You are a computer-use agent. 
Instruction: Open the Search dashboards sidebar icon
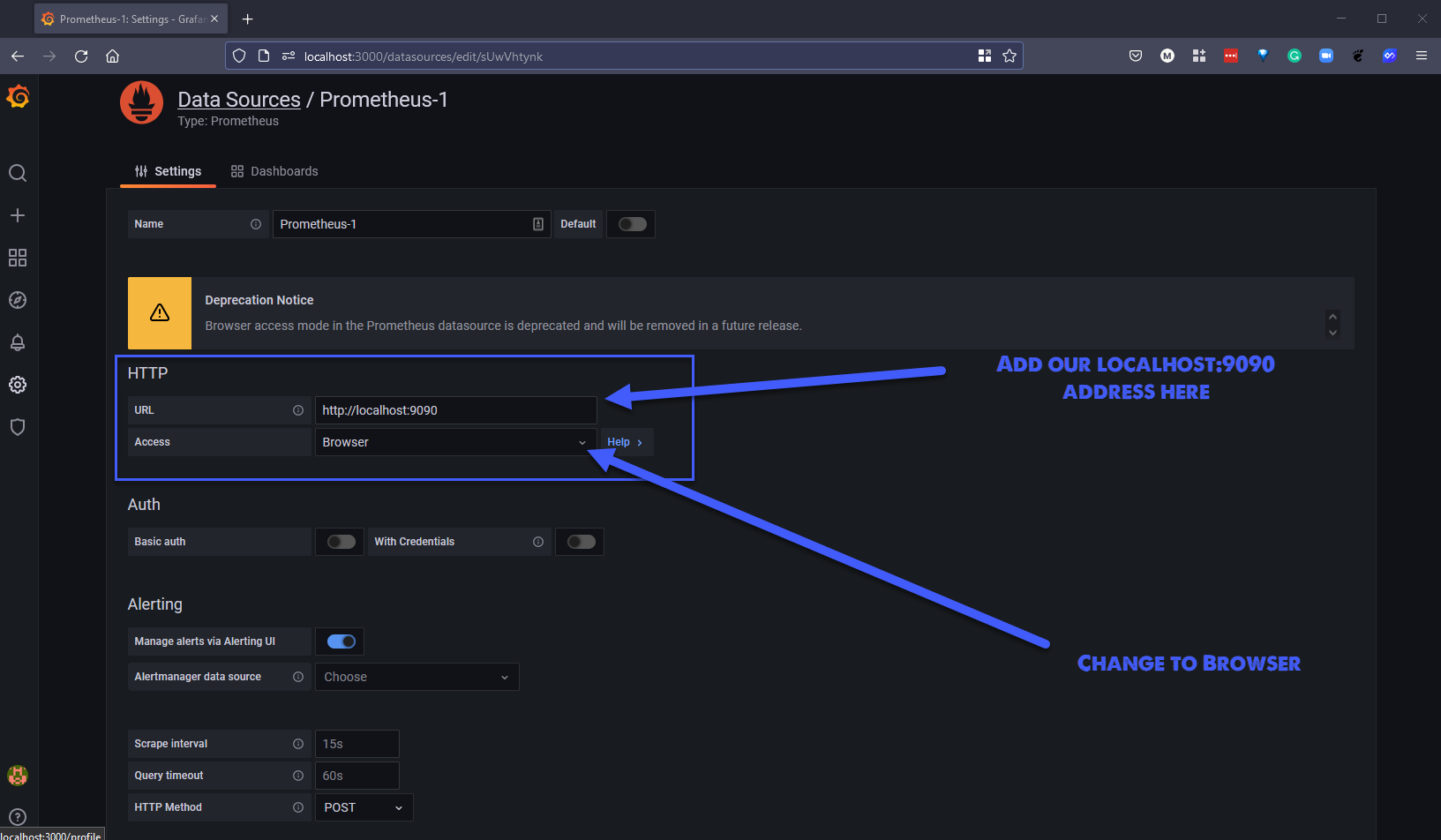pyautogui.click(x=18, y=173)
